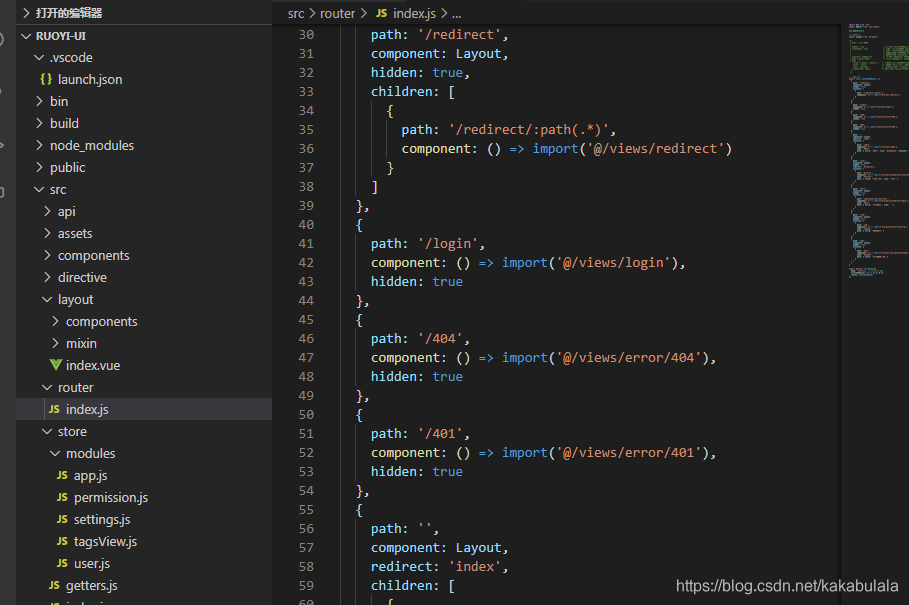Click the JS icon beside permission.js
The image size is (909, 605).
click(x=63, y=497)
